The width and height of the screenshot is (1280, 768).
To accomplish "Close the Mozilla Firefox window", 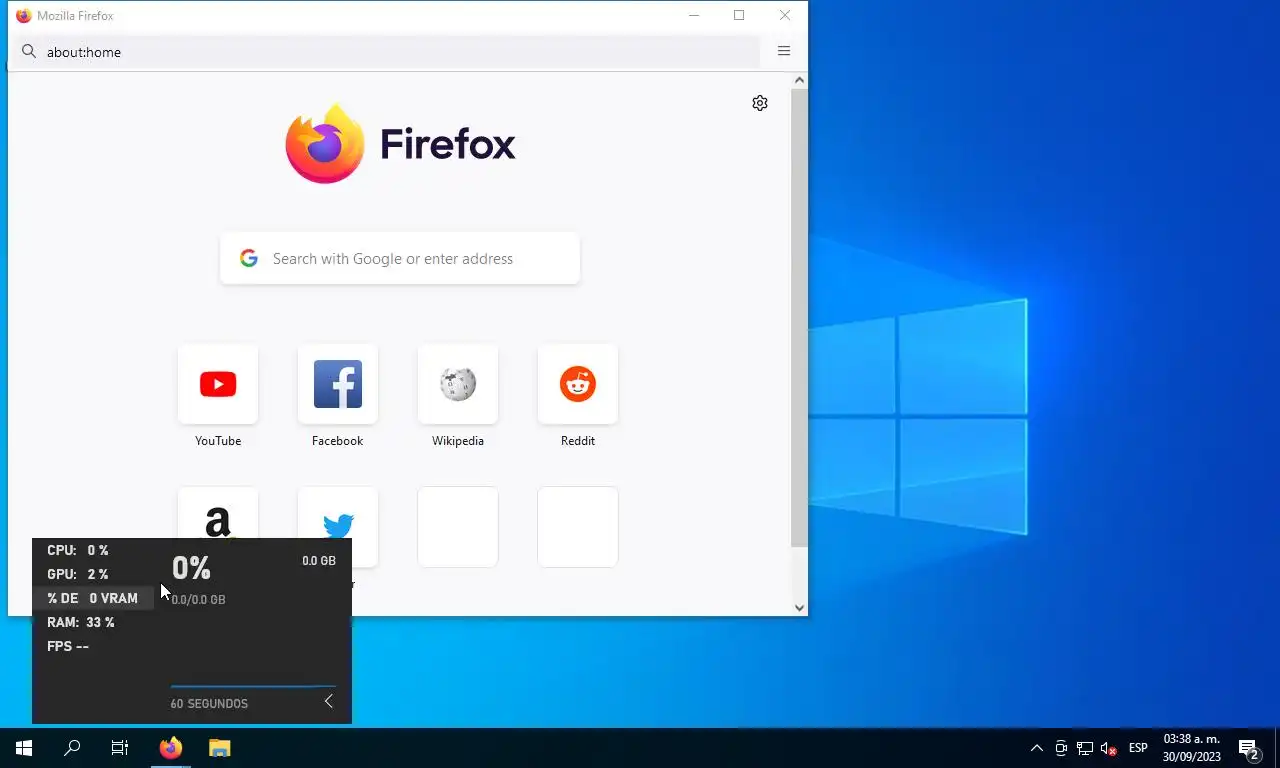I will point(785,15).
